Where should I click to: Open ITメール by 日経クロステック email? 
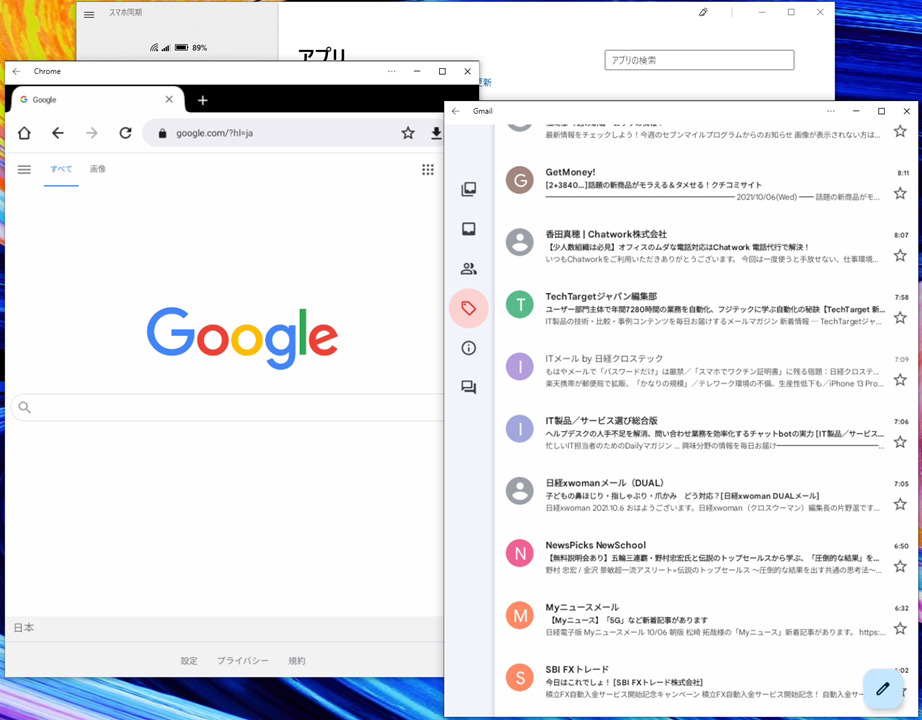tap(706, 371)
